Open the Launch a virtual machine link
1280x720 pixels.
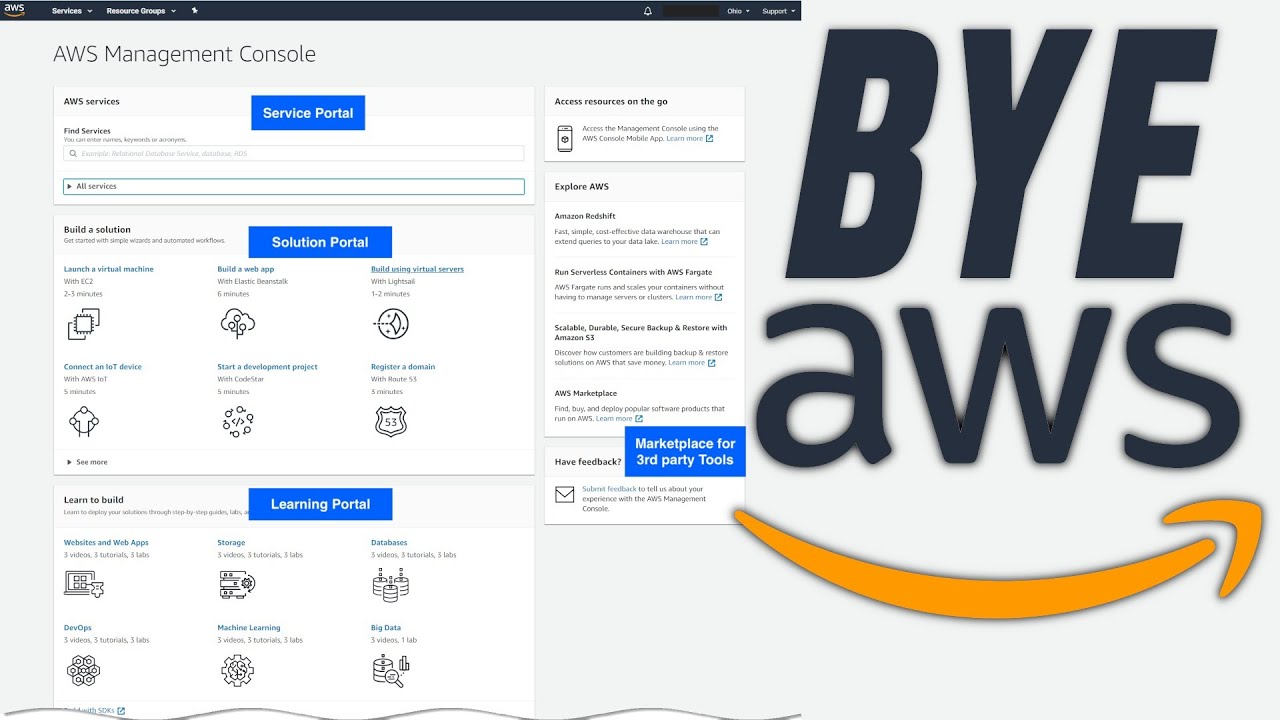pyautogui.click(x=109, y=269)
